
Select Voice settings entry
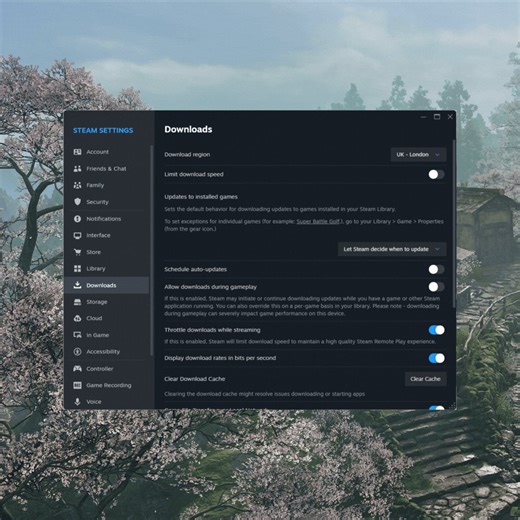coord(107,402)
